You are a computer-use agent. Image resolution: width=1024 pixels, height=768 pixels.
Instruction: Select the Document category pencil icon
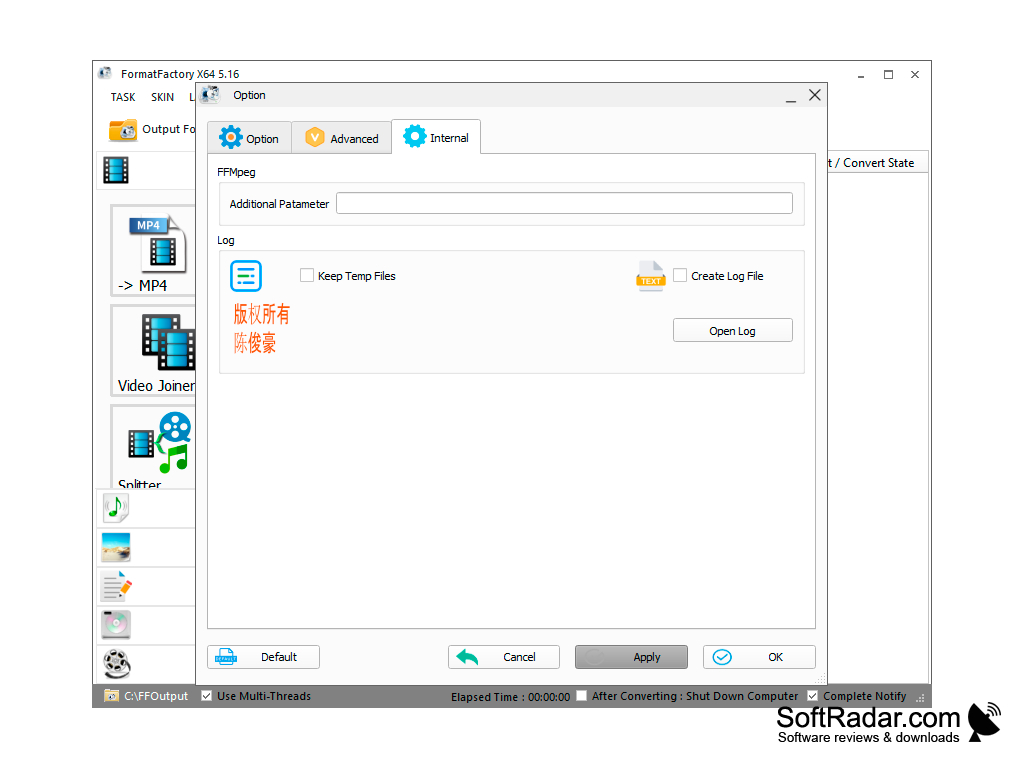[x=116, y=586]
